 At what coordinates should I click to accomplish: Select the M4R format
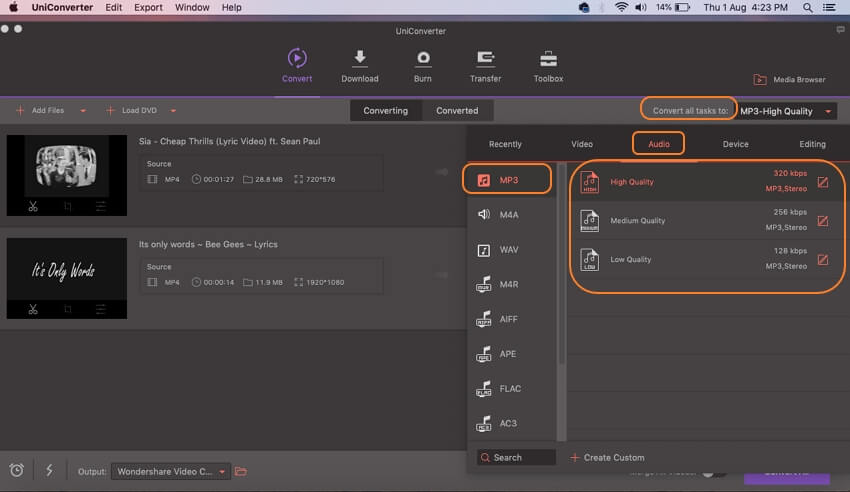[510, 284]
